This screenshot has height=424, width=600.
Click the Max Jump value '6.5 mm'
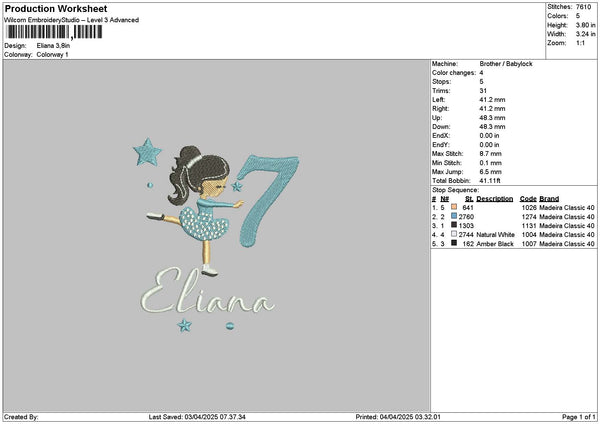490,172
